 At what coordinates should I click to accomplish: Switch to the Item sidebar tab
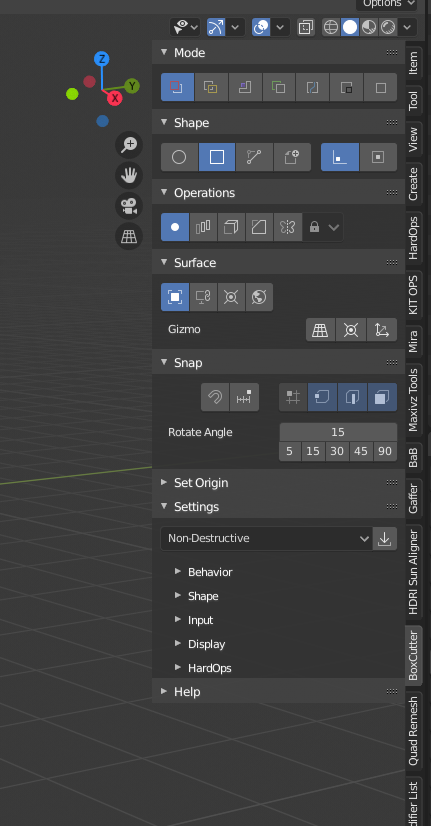pos(414,63)
